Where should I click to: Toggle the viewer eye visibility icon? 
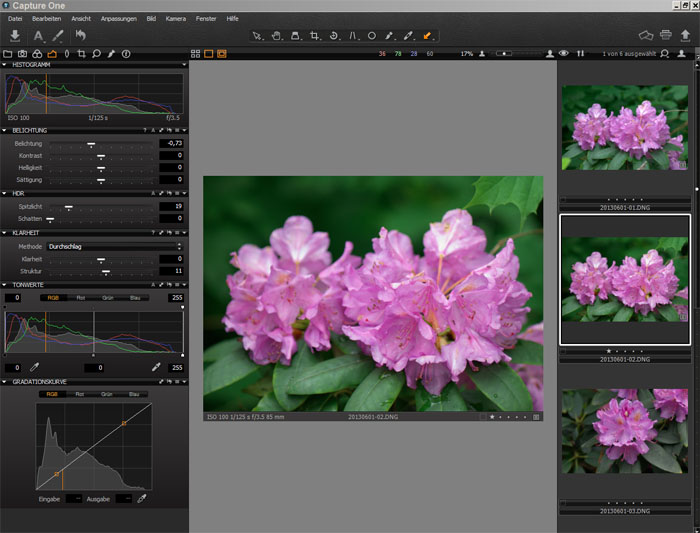point(564,53)
